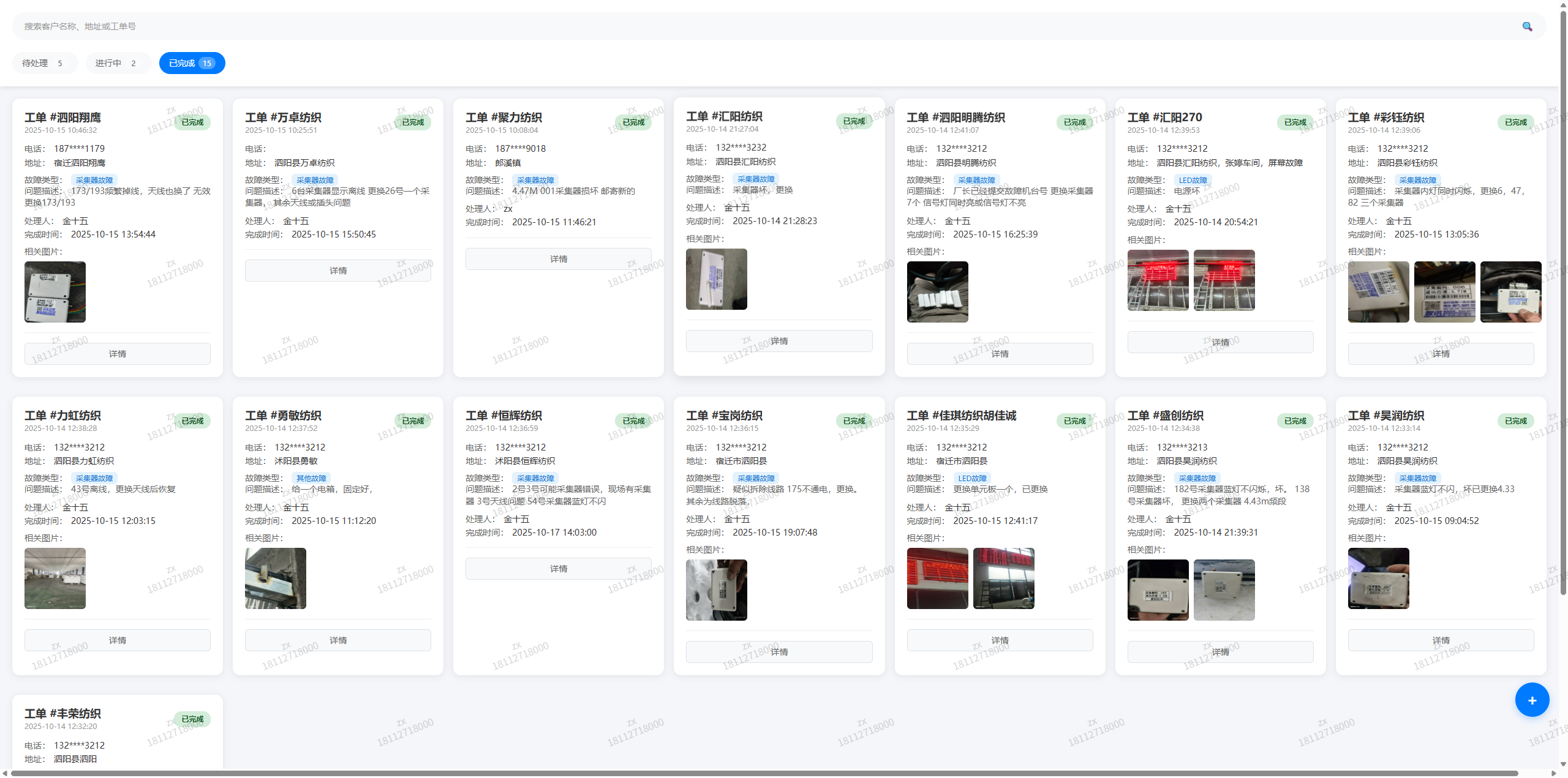The height and width of the screenshot is (778, 1568).
Task: Open 力虹纺织 factory floor photo
Action: tap(55, 578)
